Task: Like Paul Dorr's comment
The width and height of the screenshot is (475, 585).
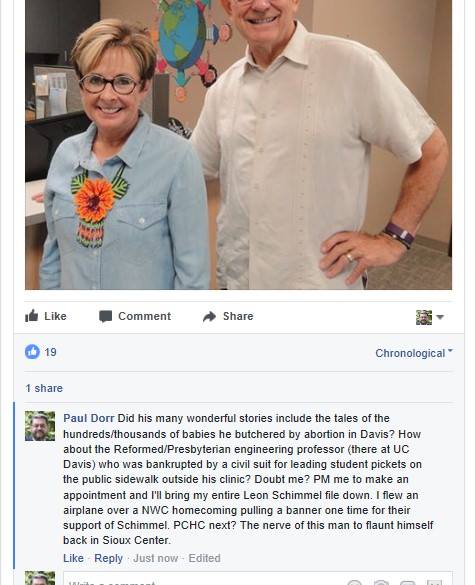Action: pyautogui.click(x=73, y=558)
